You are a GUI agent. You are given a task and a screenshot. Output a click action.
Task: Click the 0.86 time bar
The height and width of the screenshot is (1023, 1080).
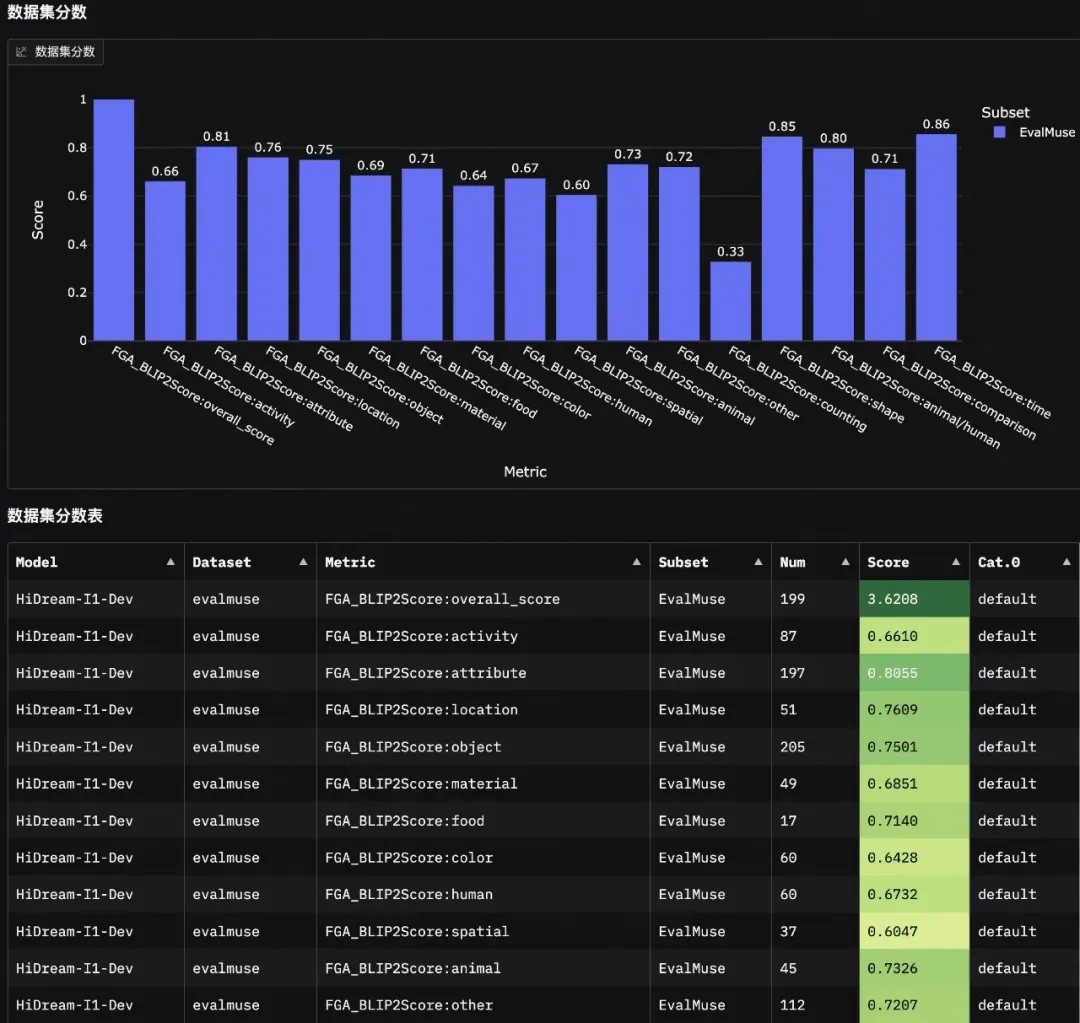tap(936, 237)
